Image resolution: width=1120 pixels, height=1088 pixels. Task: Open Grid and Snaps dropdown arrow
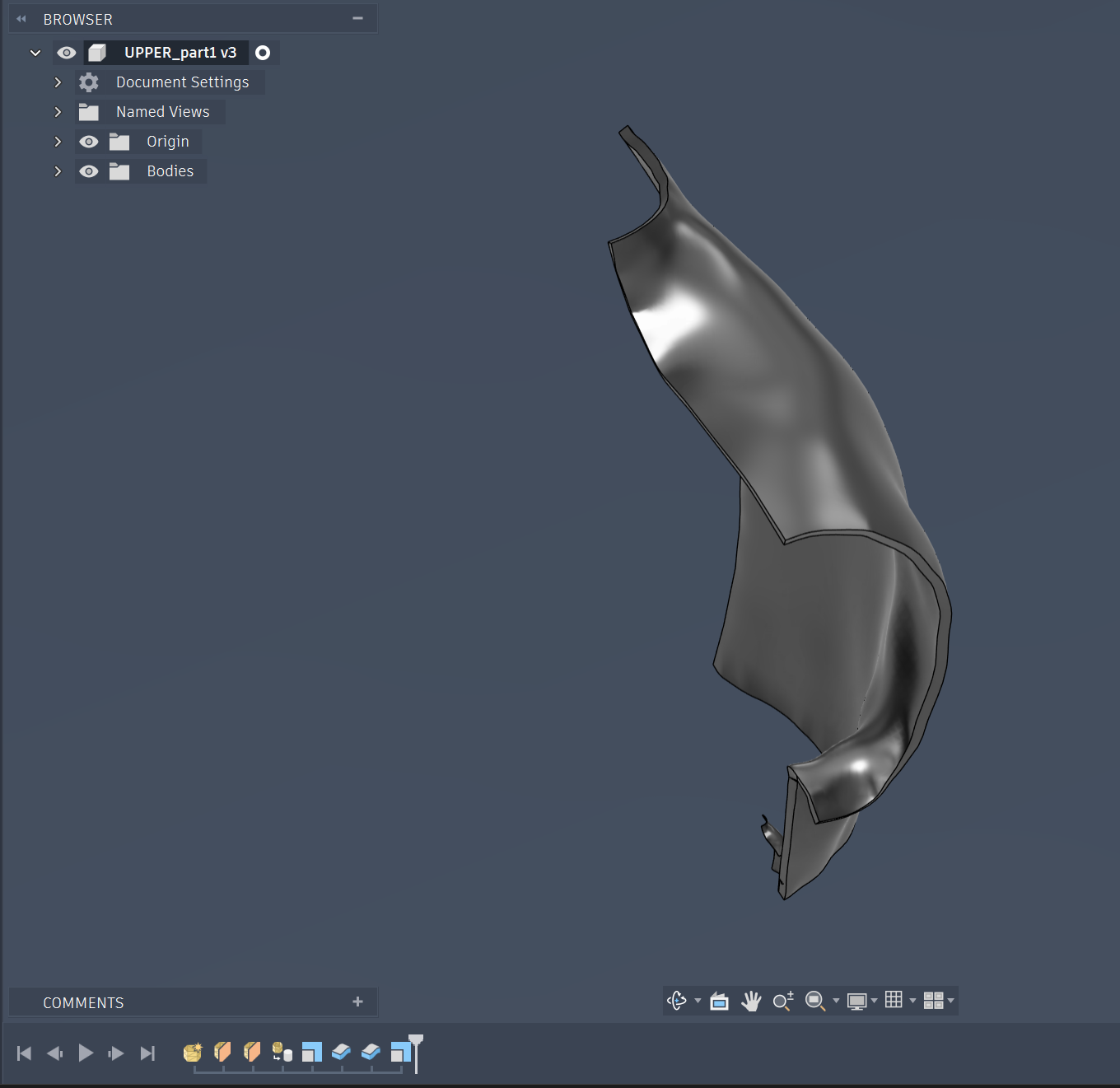coord(912,1002)
